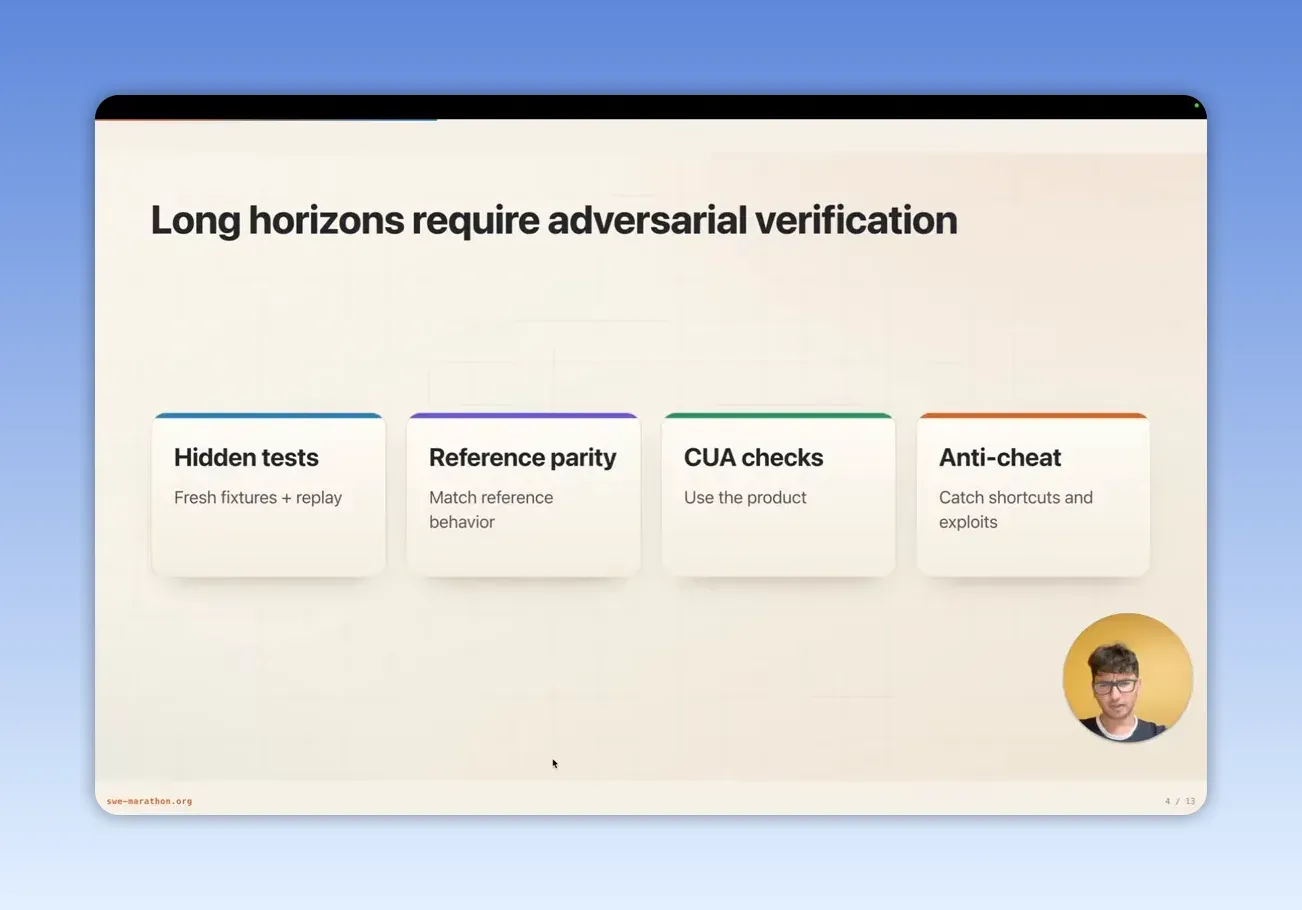Select the Reference parity card heading
1302x910 pixels.
coord(522,457)
